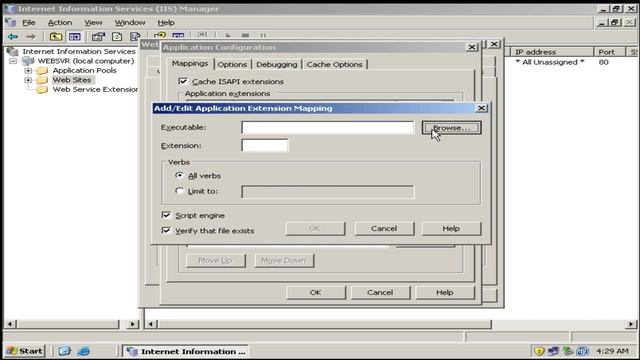
Task: Open the File menu
Action: point(29,22)
